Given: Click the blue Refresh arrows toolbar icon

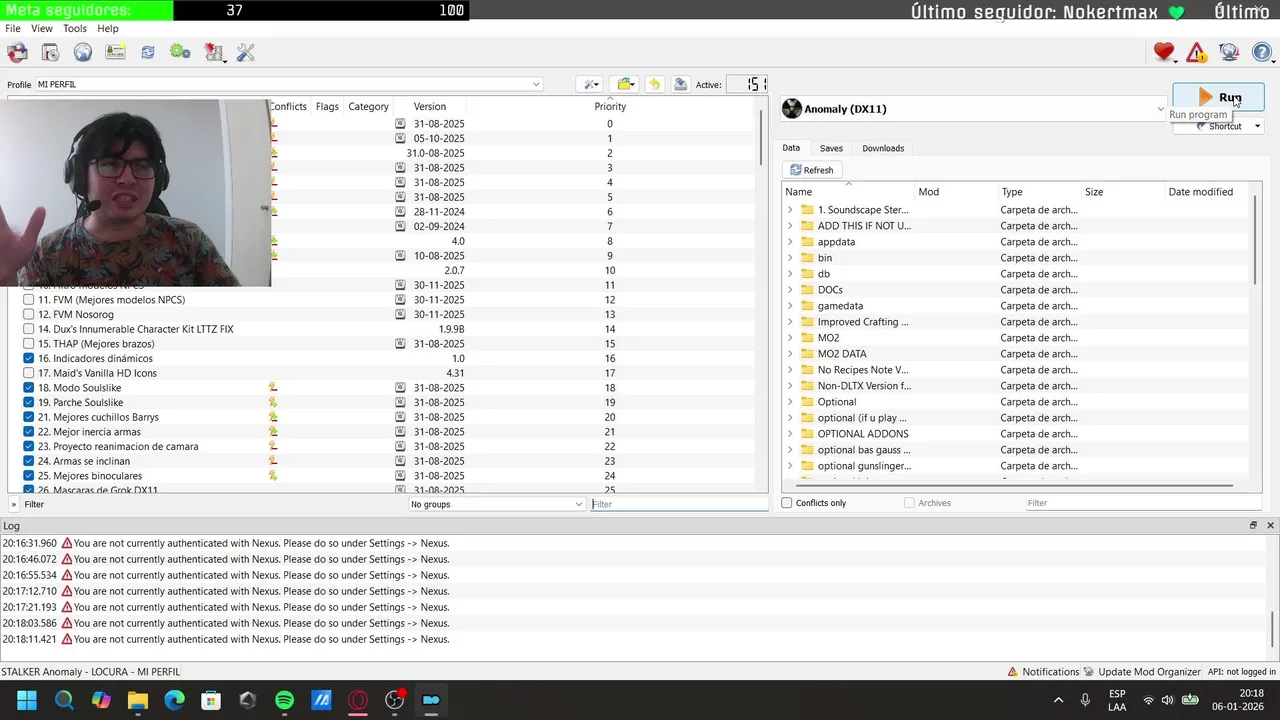Looking at the screenshot, I should pos(148,52).
